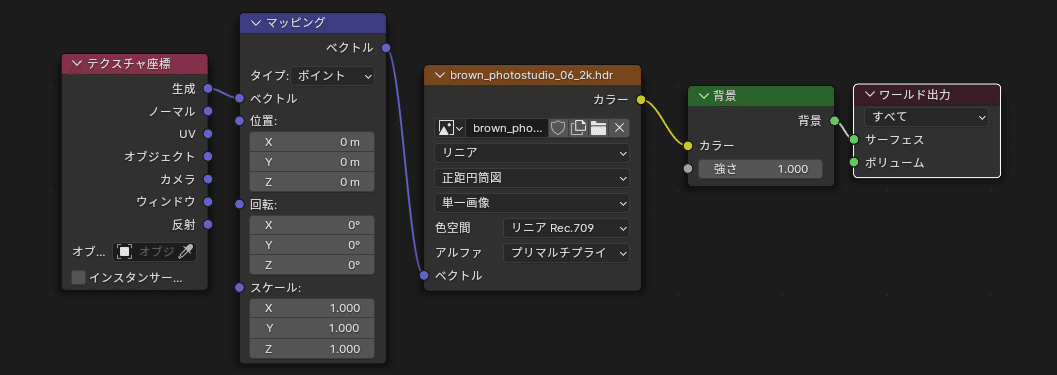
Task: Click the eyedropper icon in オブジェクト field
Action: tap(185, 252)
